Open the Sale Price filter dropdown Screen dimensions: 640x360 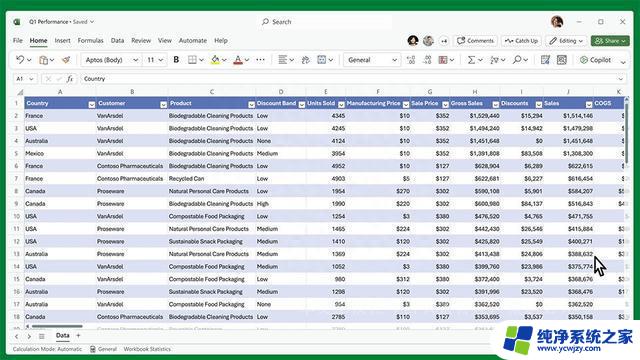click(x=445, y=104)
